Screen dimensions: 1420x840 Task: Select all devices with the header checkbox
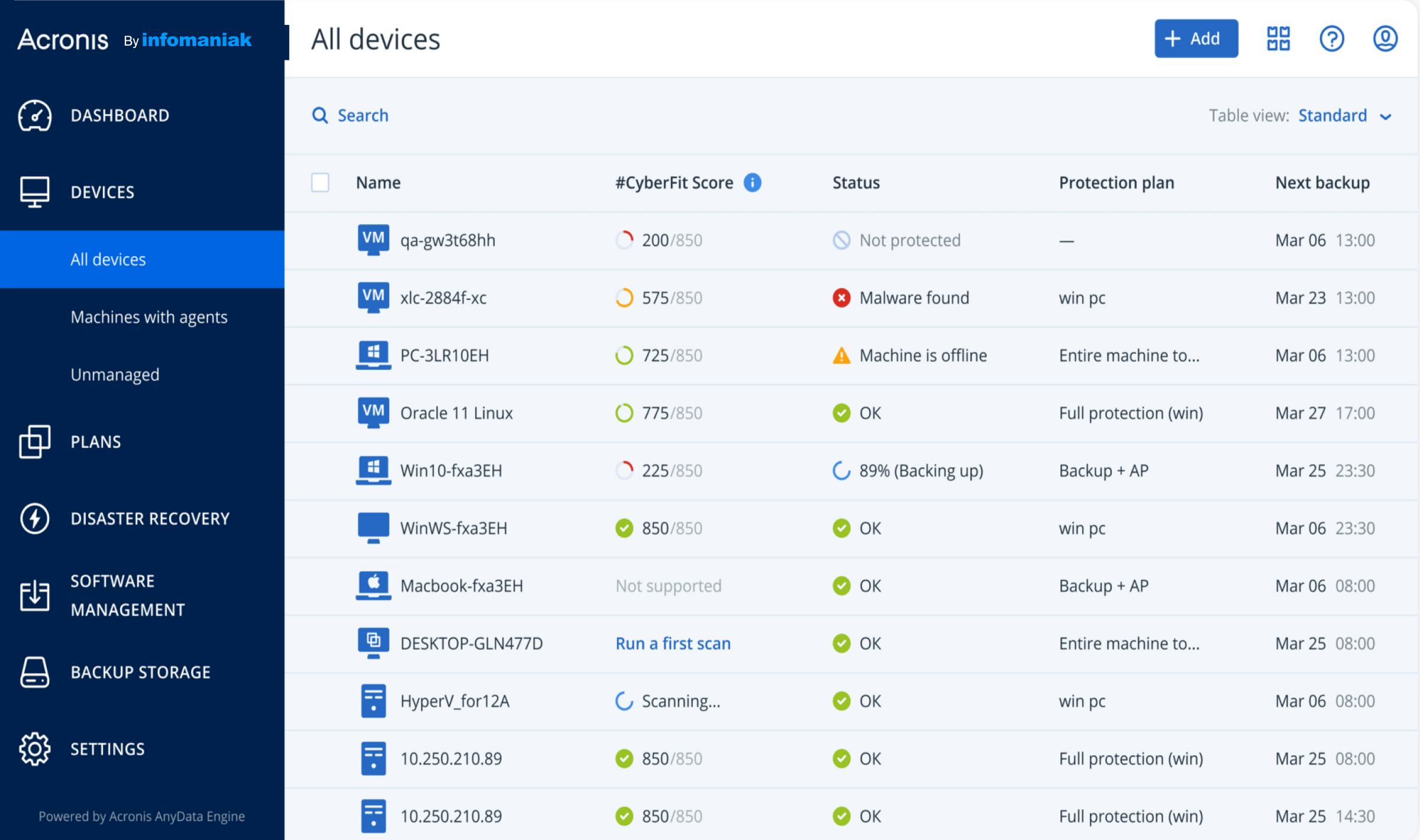coord(320,183)
